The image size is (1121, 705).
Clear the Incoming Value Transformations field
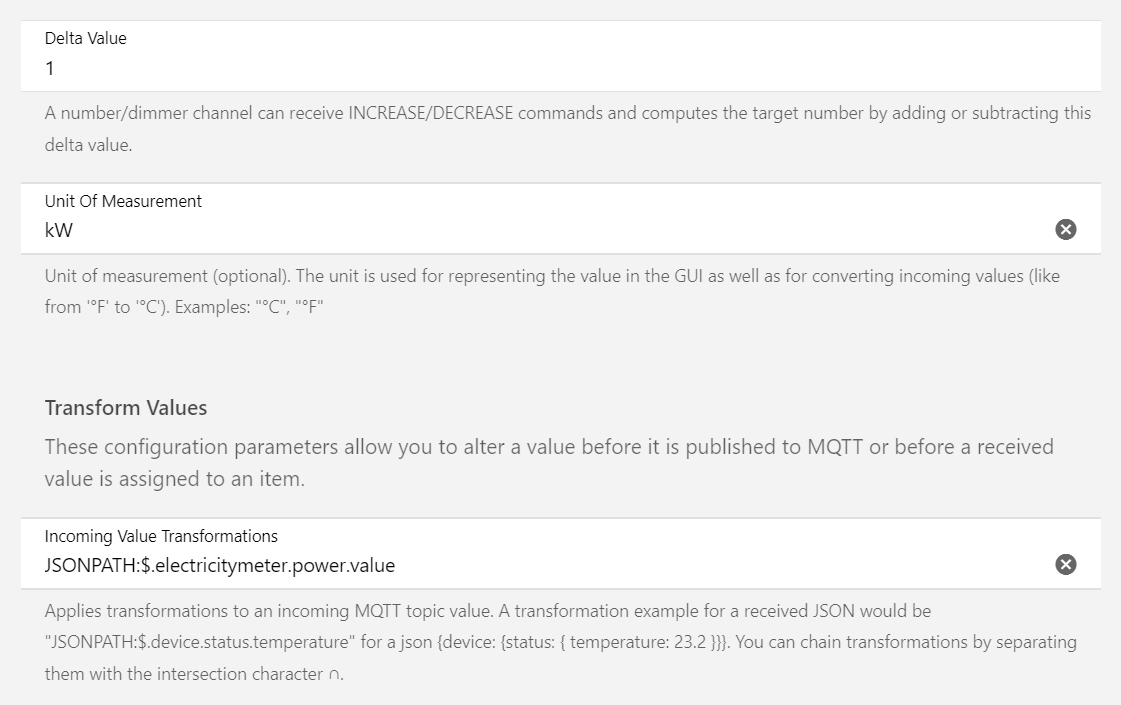tap(1066, 565)
